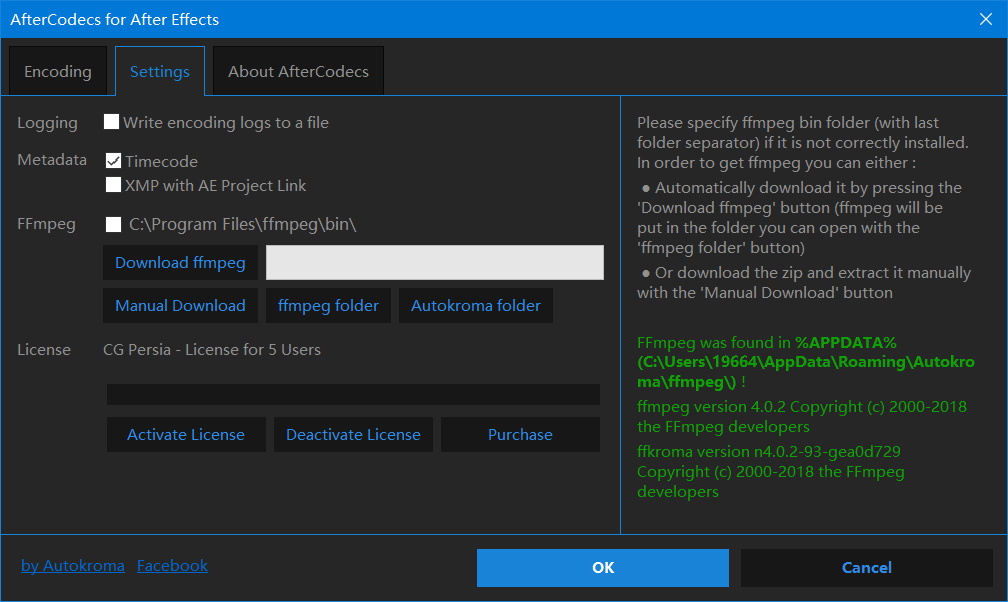Enable Write encoding logs to a file

point(111,122)
